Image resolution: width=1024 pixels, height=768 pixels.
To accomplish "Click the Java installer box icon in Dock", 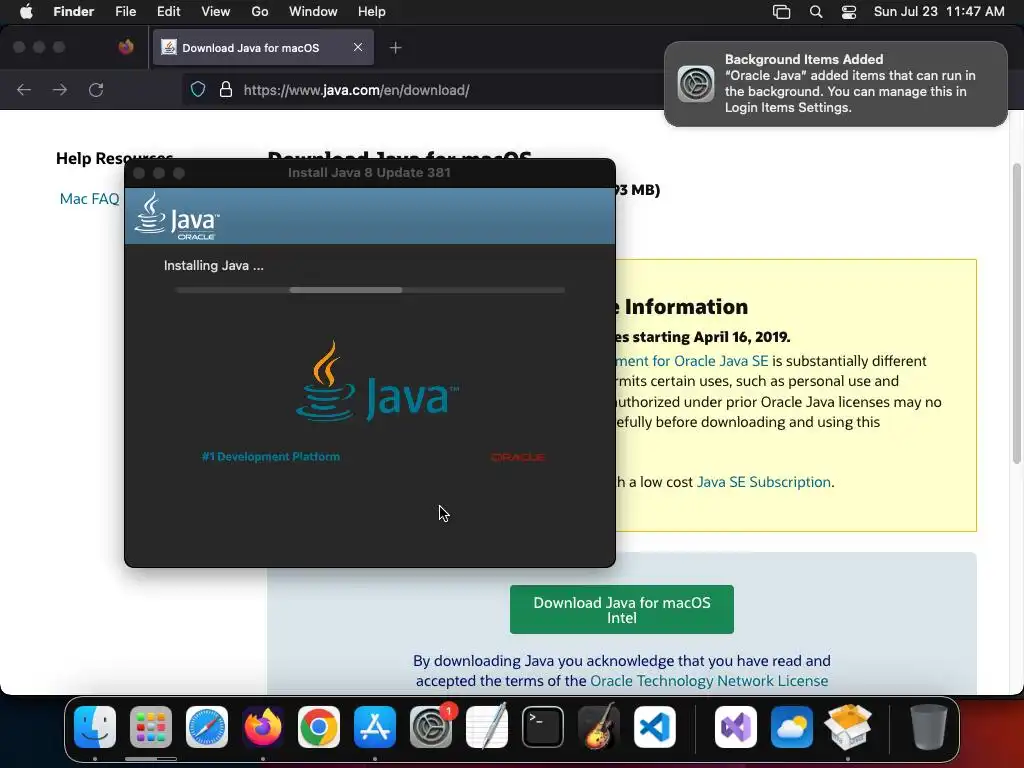I will (x=848, y=727).
